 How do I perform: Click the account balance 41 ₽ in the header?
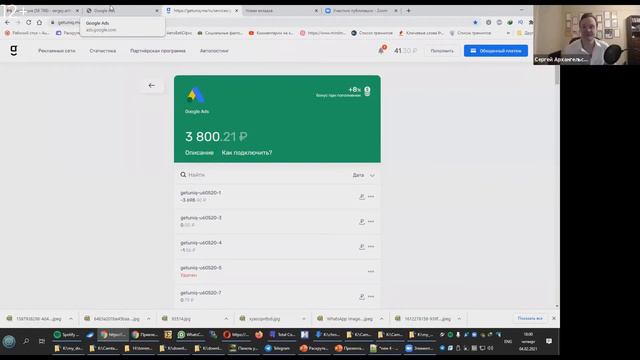[x=405, y=51]
